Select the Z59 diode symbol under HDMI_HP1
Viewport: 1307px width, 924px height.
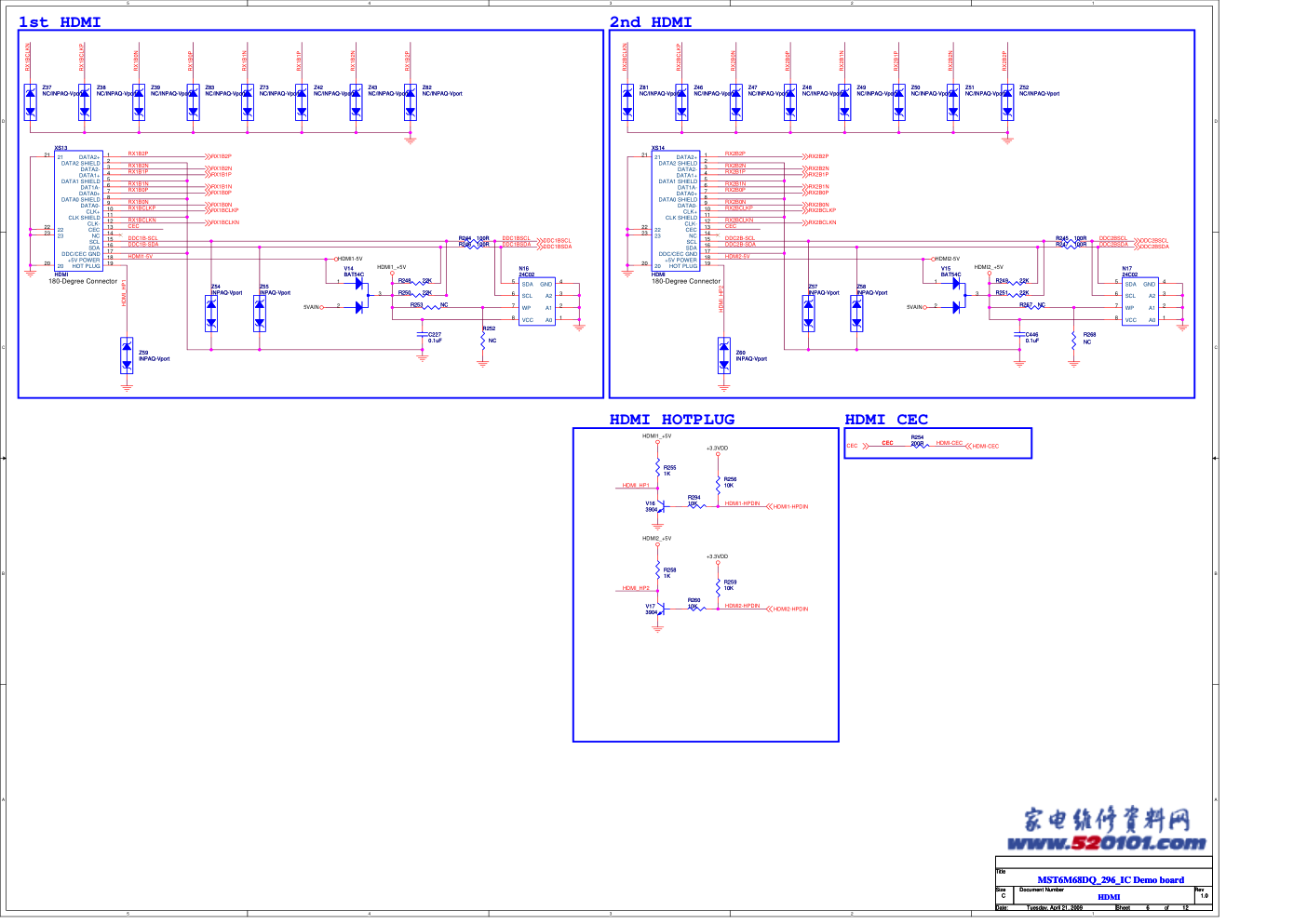[x=127, y=355]
